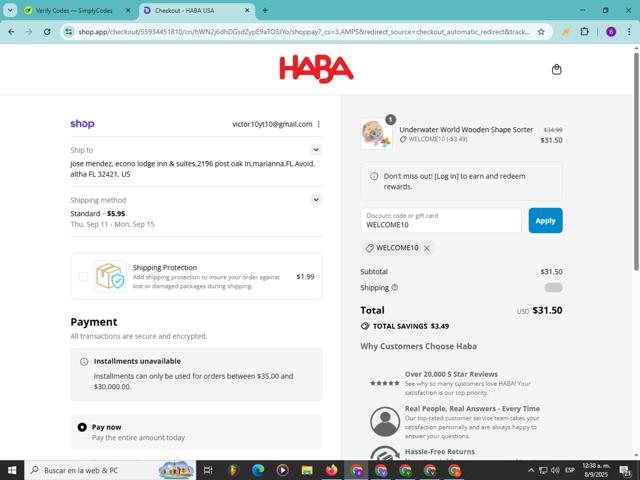Remove the WELCOME10 discount tag
Image resolution: width=640 pixels, height=480 pixels.
tap(427, 248)
